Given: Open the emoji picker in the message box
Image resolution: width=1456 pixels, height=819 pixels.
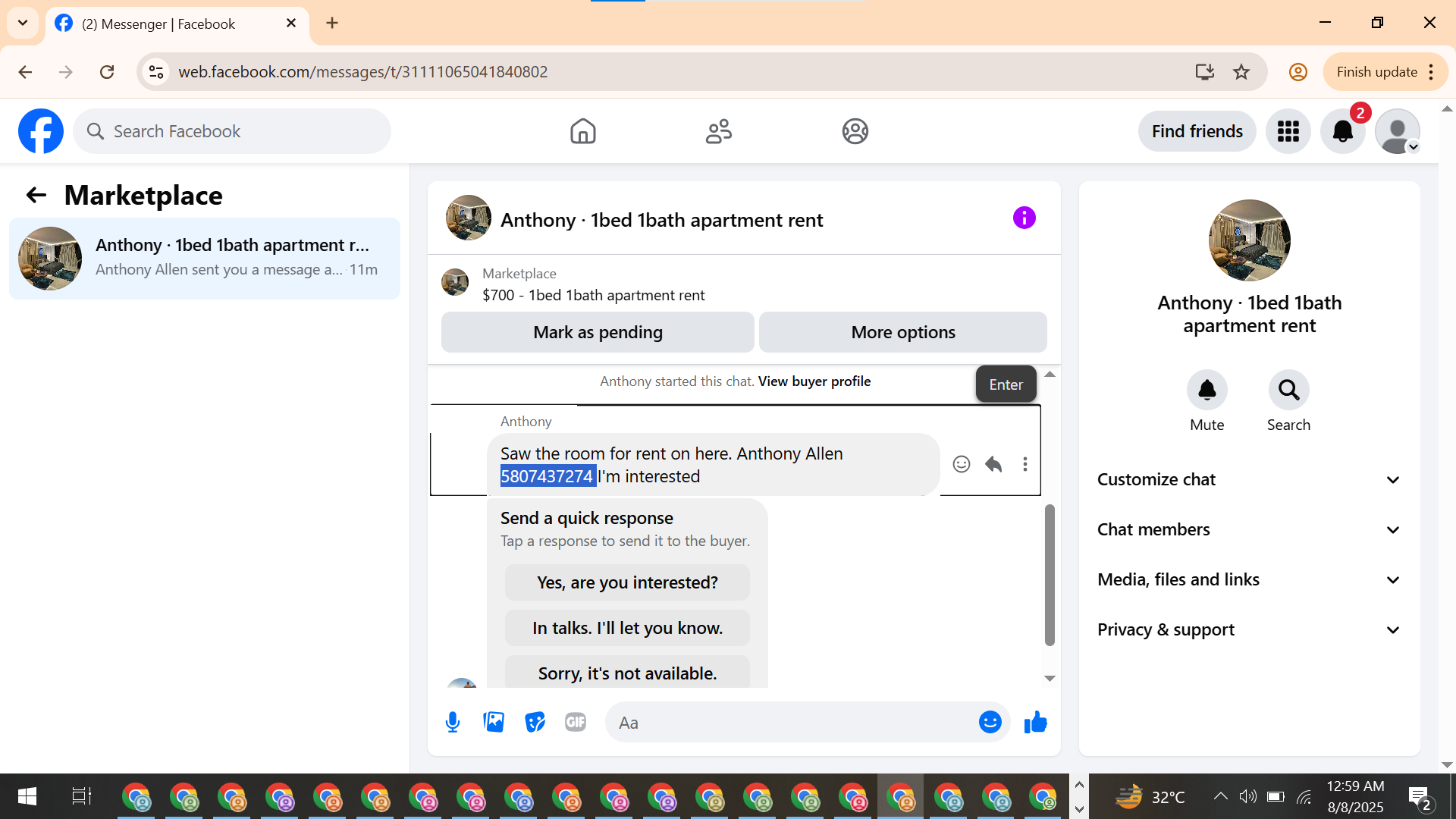Looking at the screenshot, I should [990, 722].
